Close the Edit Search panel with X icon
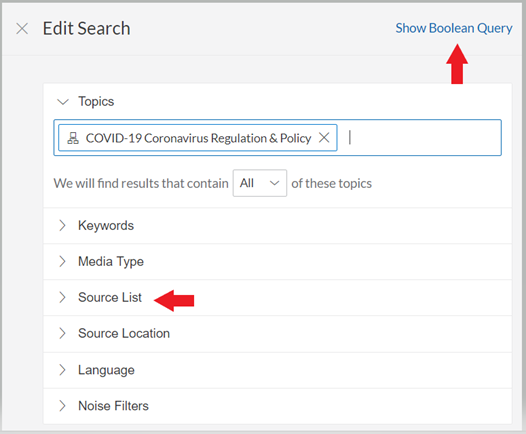This screenshot has width=526, height=434. 22,29
